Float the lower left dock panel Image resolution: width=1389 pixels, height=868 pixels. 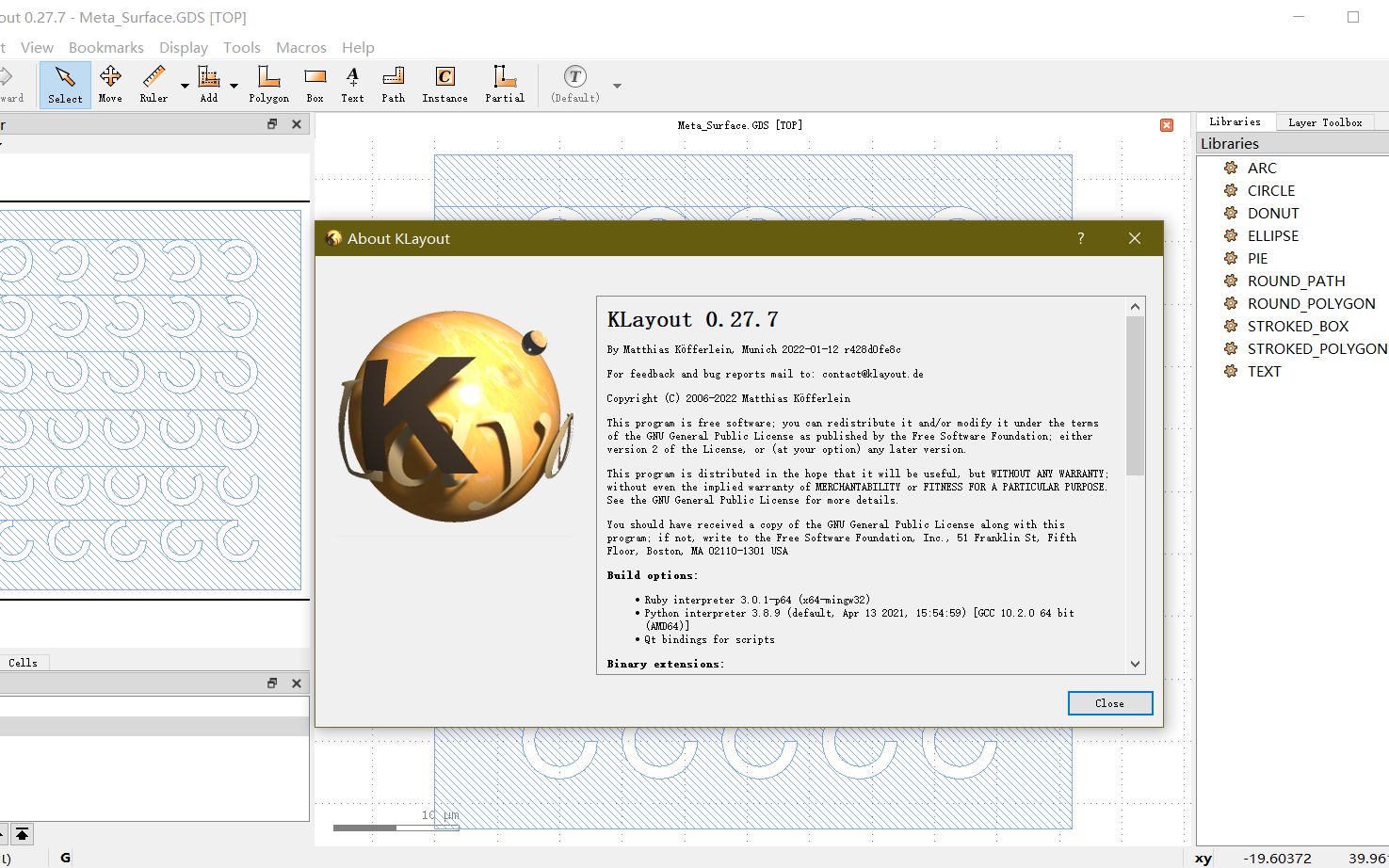[272, 683]
